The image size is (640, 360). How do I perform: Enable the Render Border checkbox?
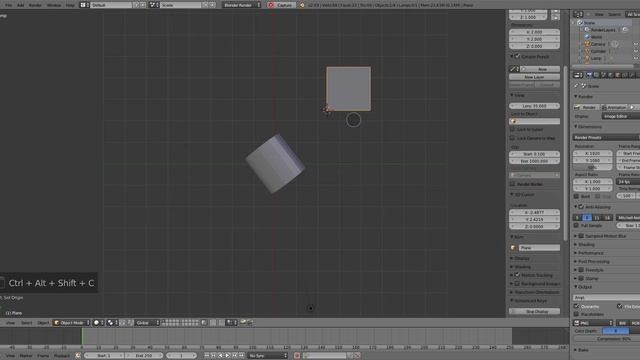coord(512,184)
